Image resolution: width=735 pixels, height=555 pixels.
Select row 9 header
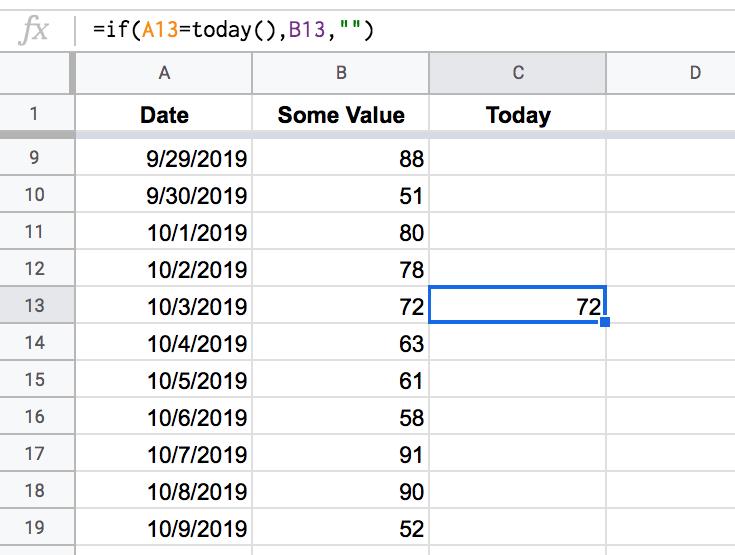click(x=37, y=157)
